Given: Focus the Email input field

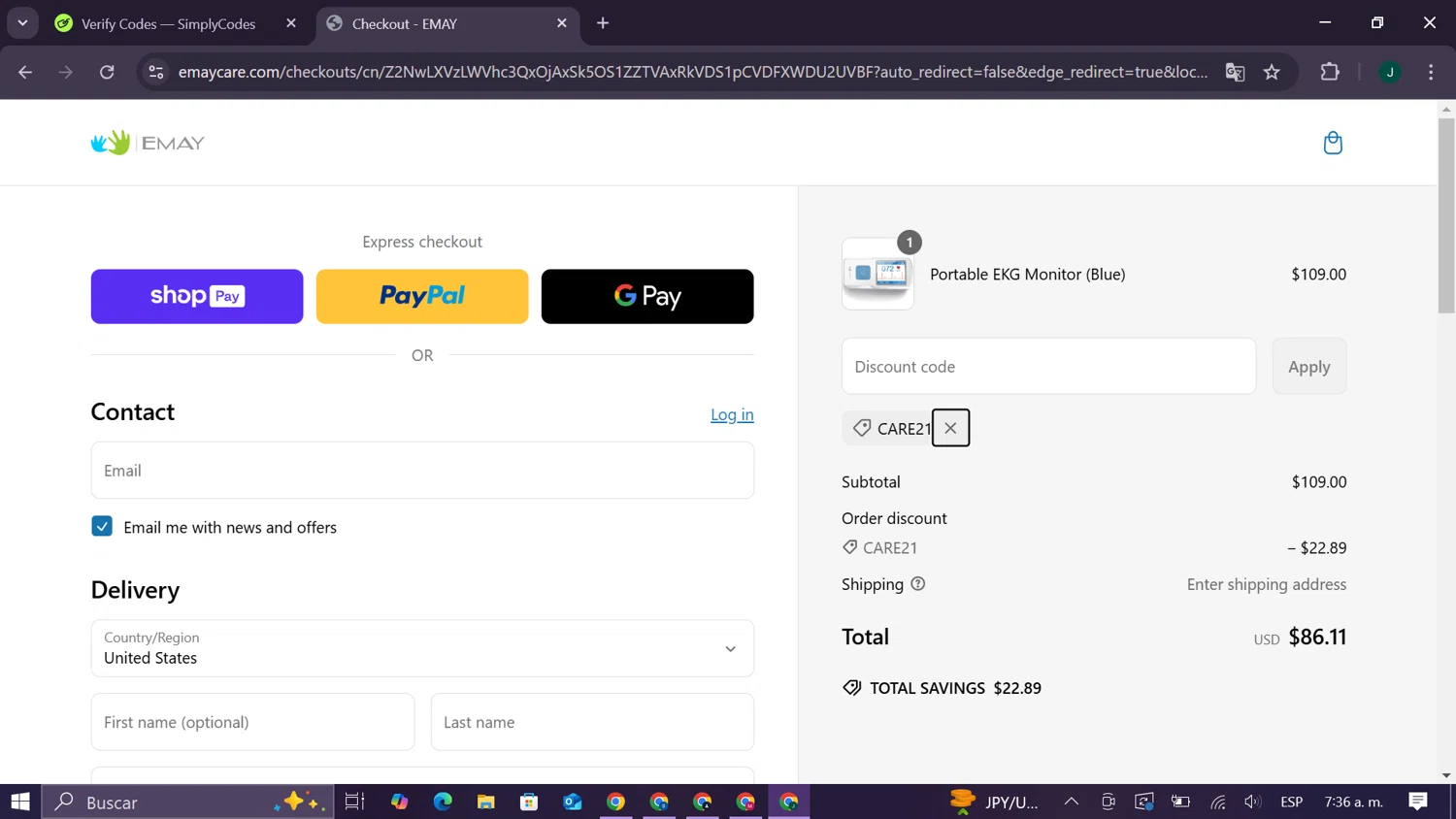Looking at the screenshot, I should pos(422,471).
